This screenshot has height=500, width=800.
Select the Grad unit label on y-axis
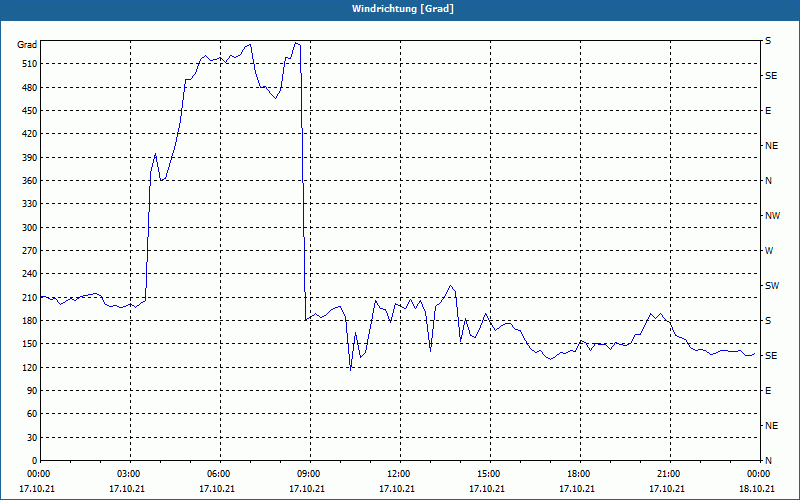[27, 45]
